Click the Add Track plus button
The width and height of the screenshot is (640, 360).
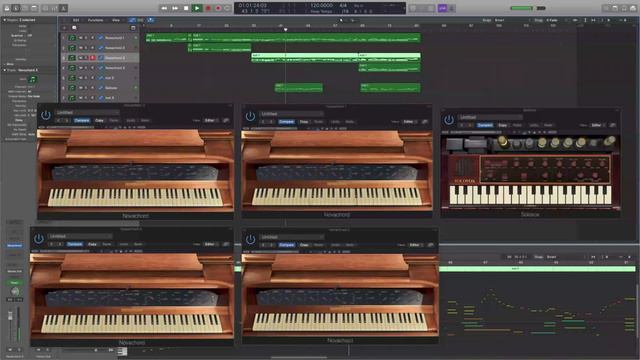tap(64, 28)
